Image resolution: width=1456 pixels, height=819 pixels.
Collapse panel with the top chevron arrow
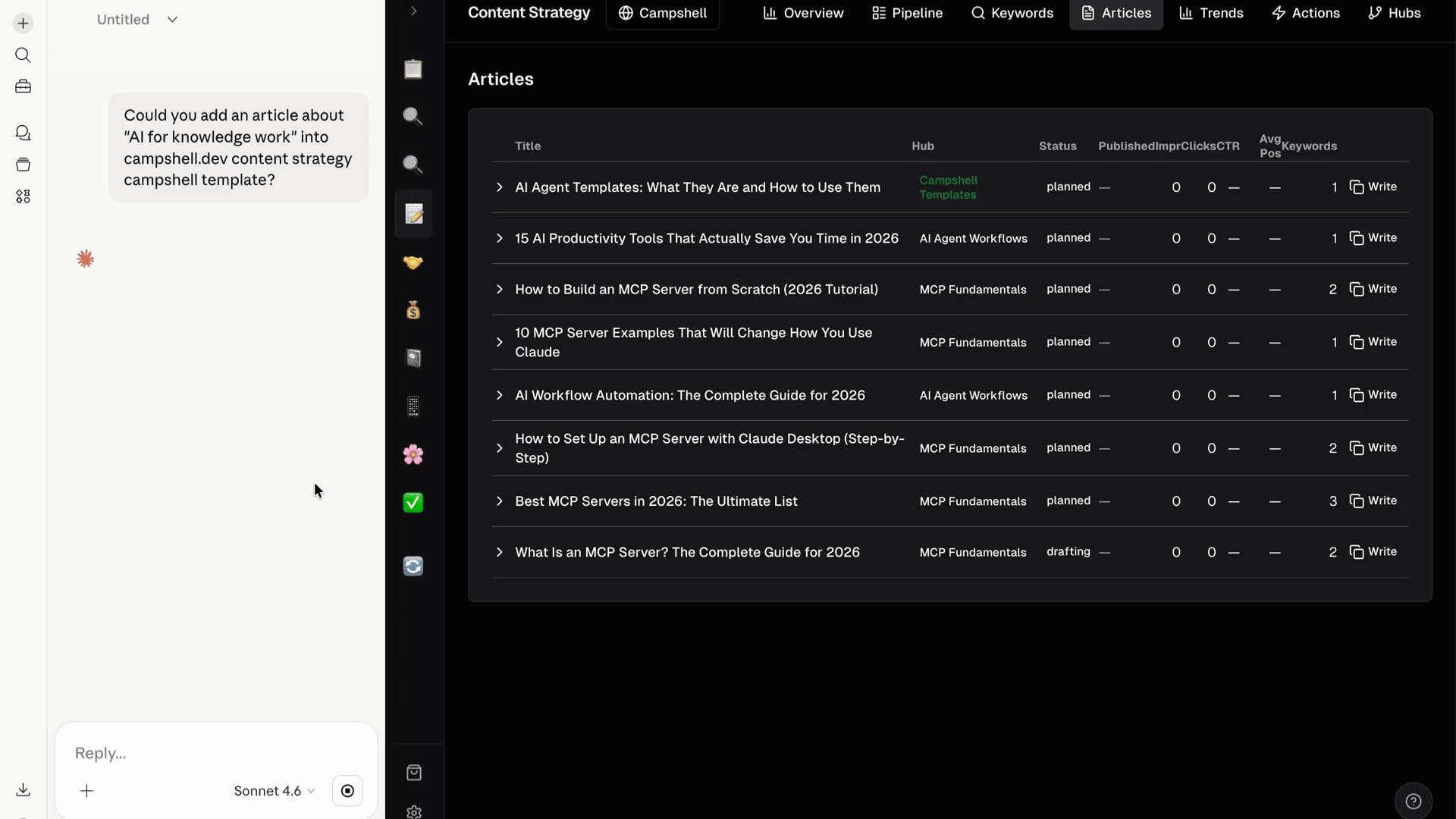coord(413,11)
